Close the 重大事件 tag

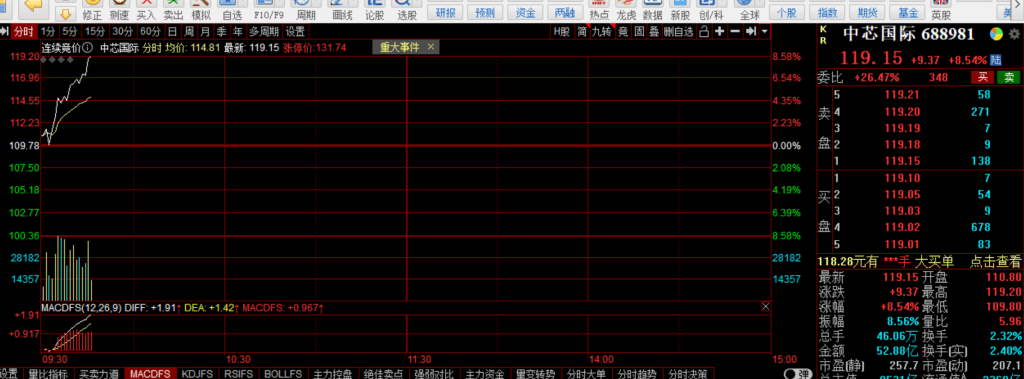click(x=430, y=47)
